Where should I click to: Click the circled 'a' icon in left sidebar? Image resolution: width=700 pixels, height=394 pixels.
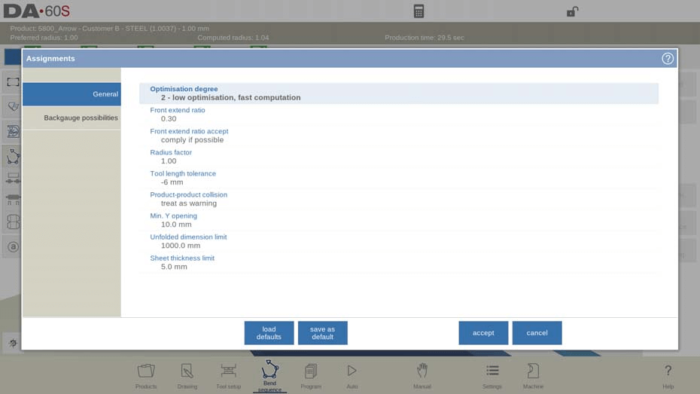[12, 246]
